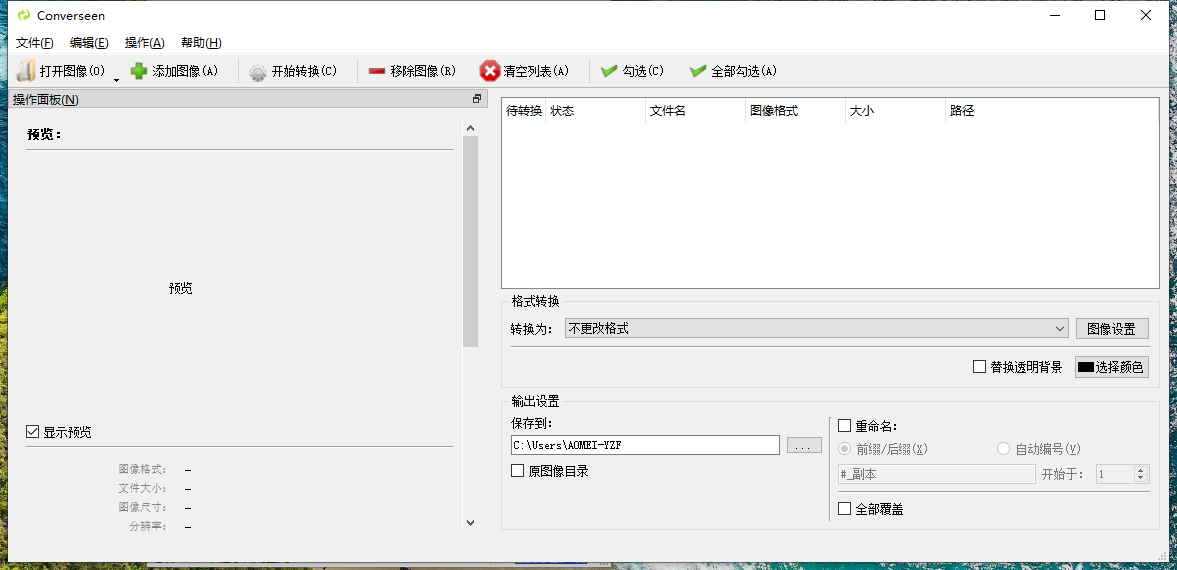Minimize the Converseen window
The image size is (1177, 570).
(1054, 15)
